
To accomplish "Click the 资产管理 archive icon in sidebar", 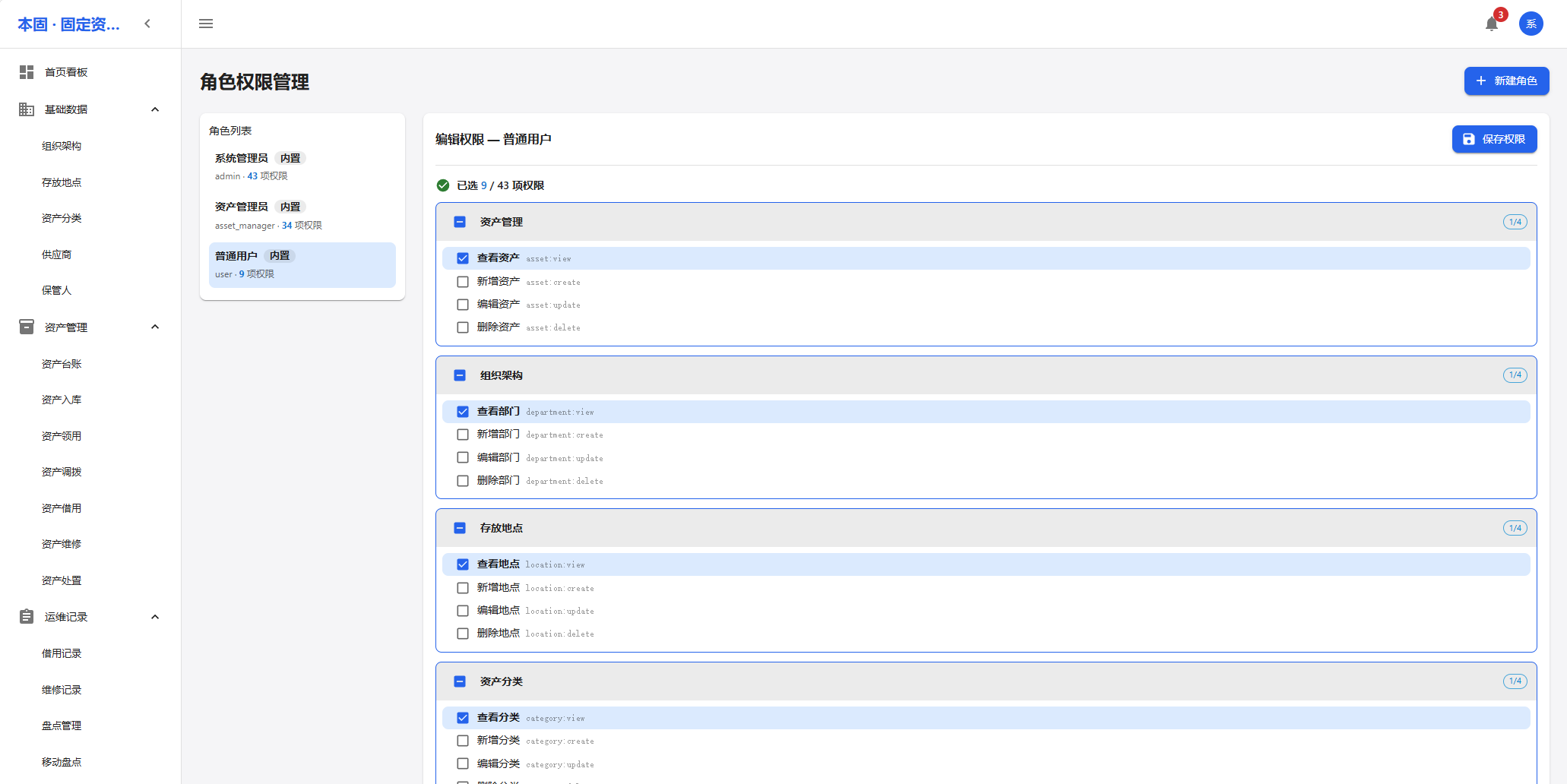I will click(27, 327).
